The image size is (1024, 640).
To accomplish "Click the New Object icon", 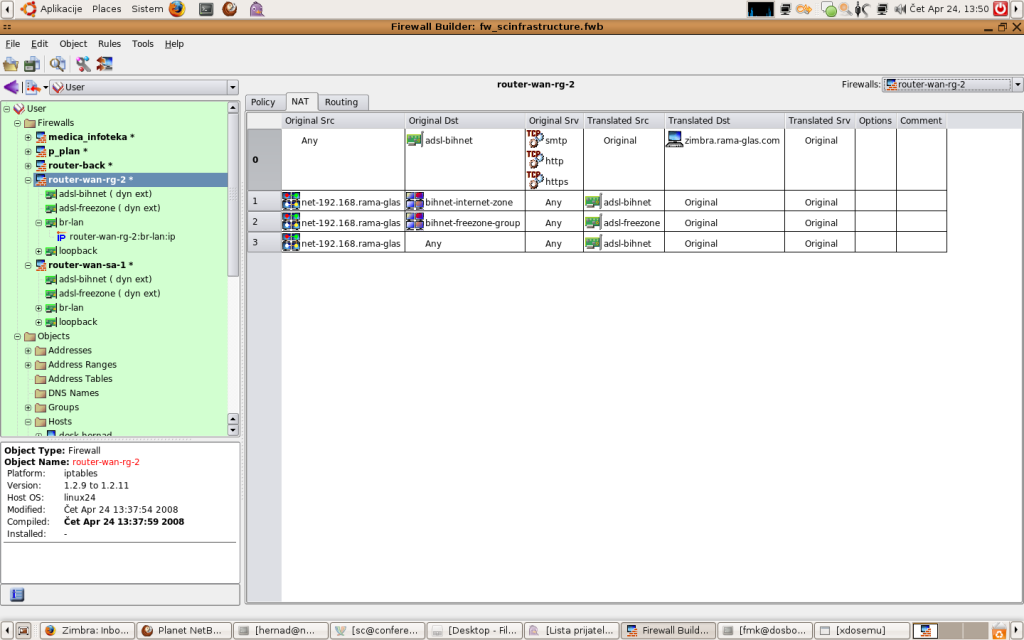I will pos(34,87).
